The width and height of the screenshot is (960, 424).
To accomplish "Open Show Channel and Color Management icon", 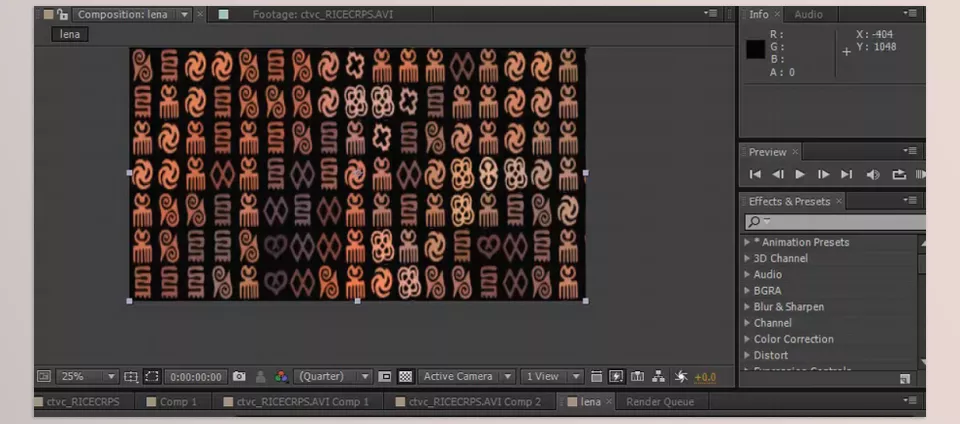I will click(x=281, y=377).
